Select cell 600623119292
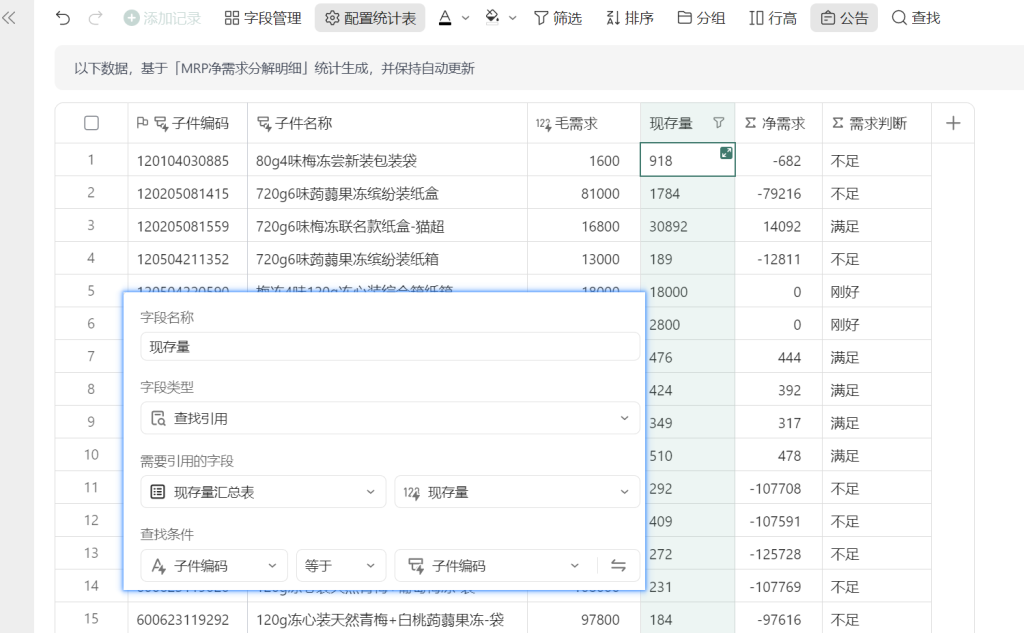 [x=187, y=619]
